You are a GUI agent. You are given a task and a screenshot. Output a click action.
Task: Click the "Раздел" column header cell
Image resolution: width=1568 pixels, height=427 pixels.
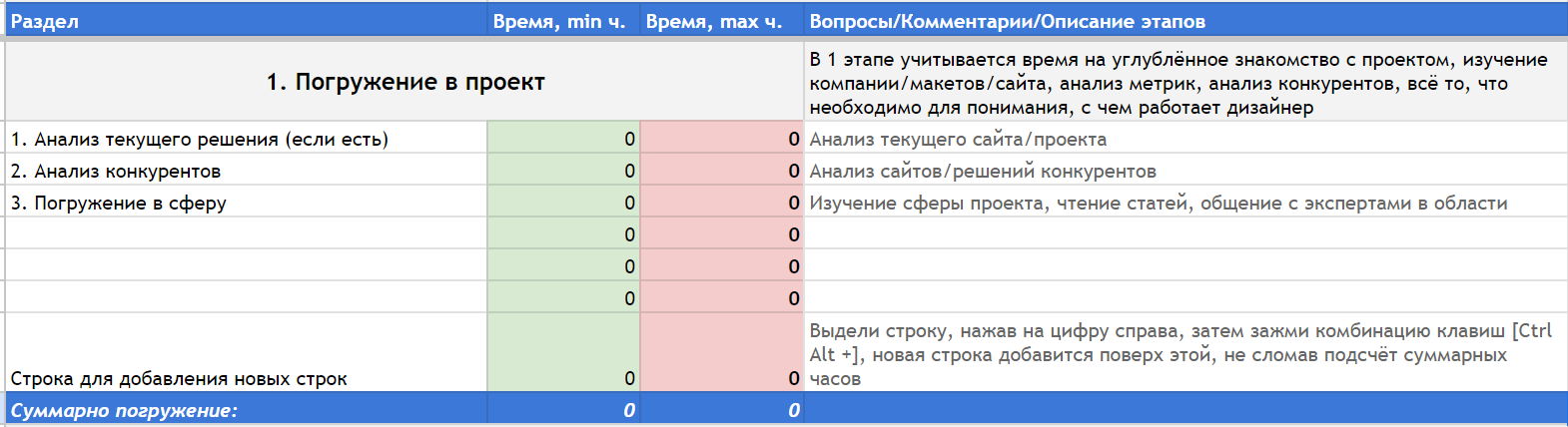coord(246,21)
